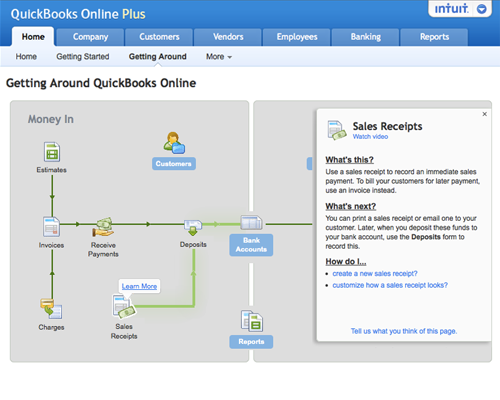Click the Estimates label text
Screen dimensions: 500x400
pos(51,170)
